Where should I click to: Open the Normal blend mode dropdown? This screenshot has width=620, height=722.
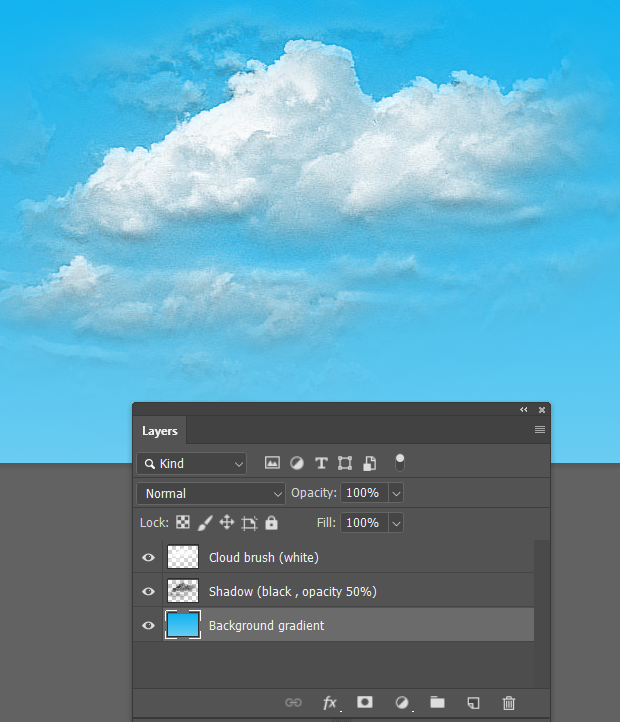(211, 494)
